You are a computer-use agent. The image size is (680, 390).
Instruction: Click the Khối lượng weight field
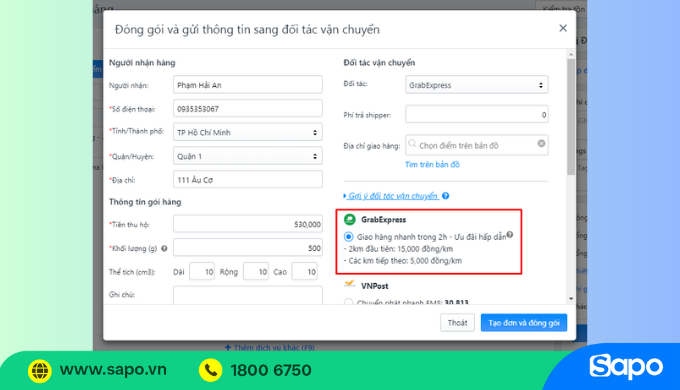(x=248, y=248)
